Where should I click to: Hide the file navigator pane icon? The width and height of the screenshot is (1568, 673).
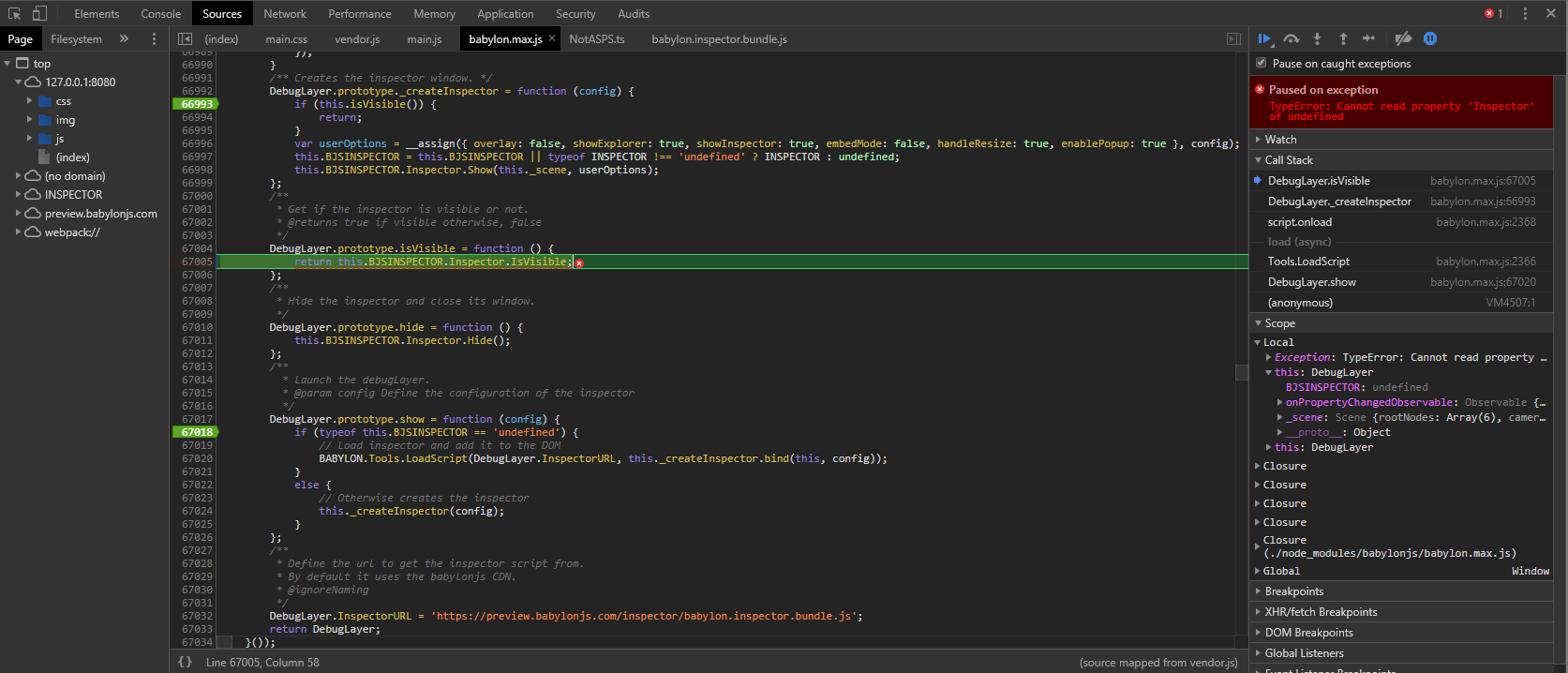pos(186,38)
